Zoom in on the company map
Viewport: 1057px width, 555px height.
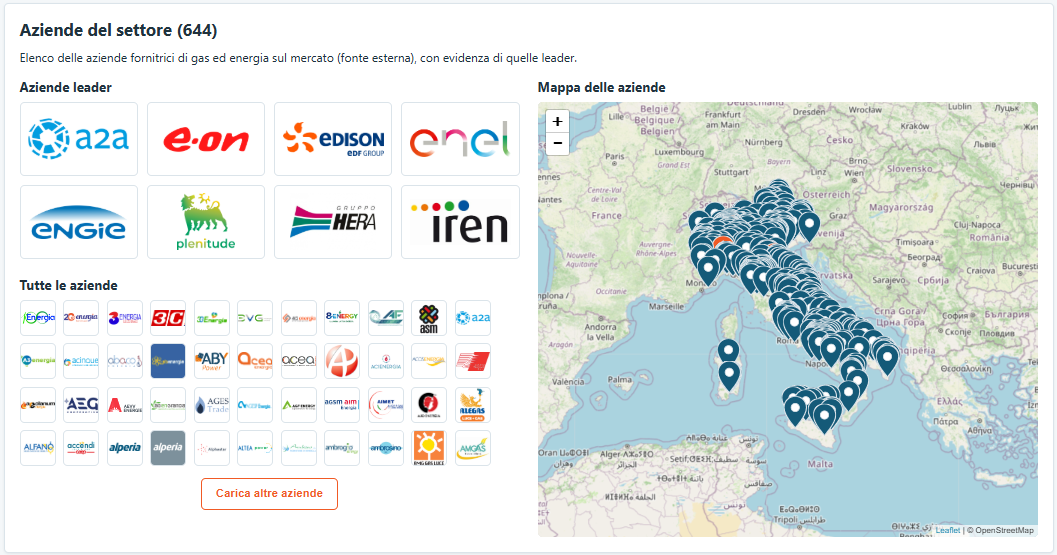click(557, 121)
